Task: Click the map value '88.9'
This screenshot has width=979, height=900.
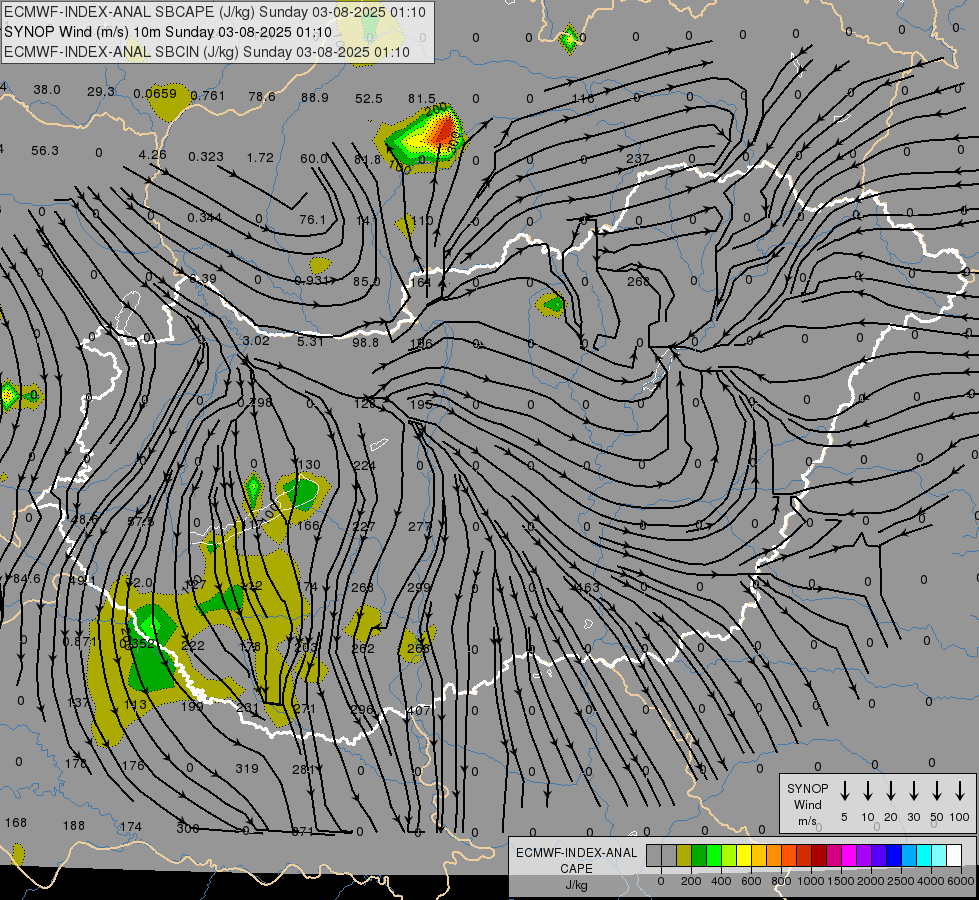Action: (315, 98)
